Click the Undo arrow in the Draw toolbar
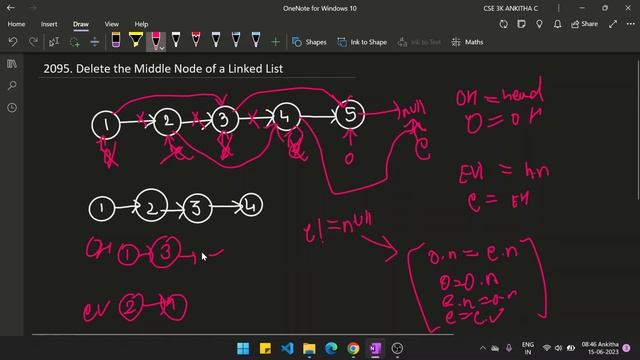640x360 pixels. click(13, 42)
